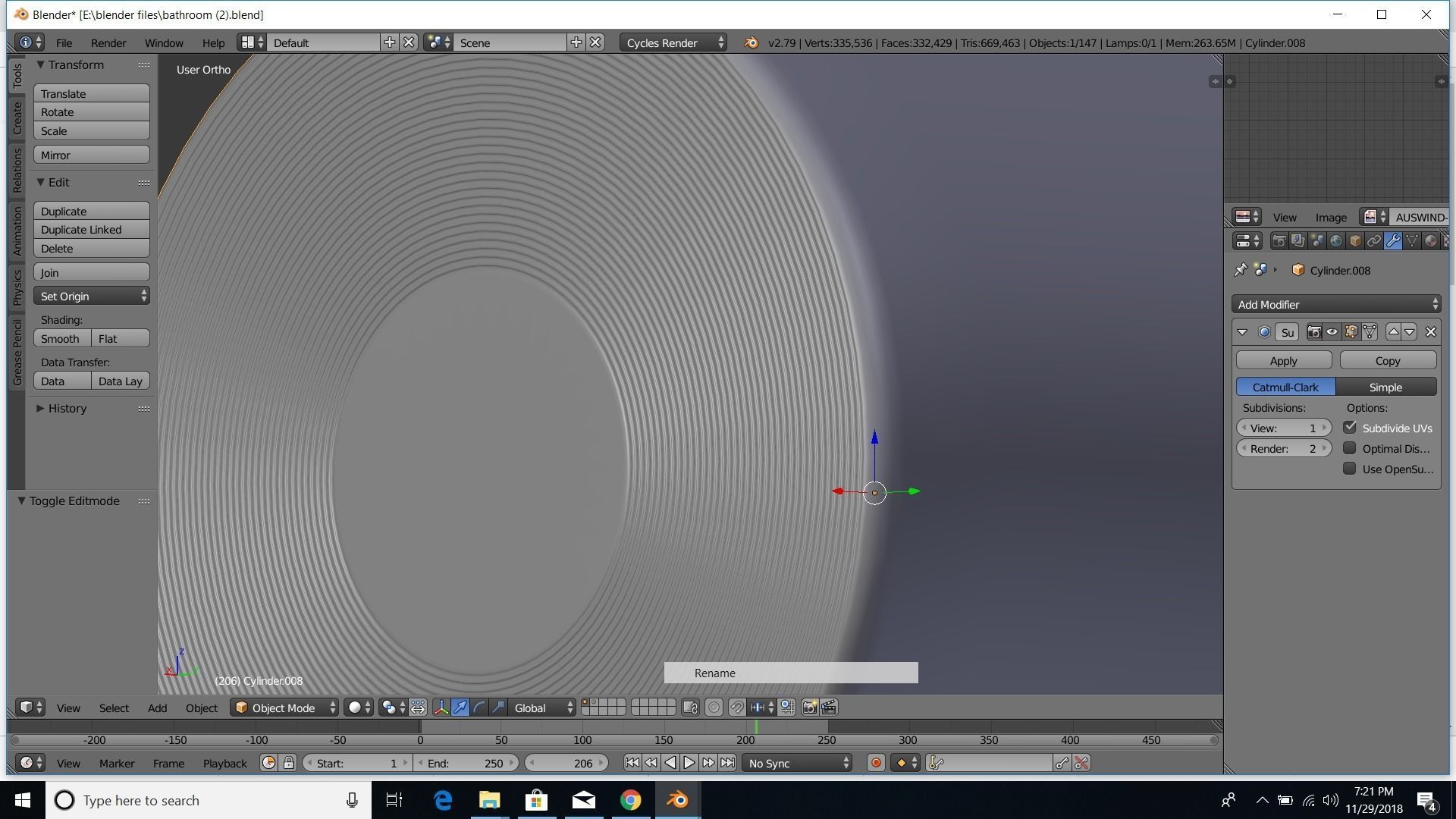Open the Constraints chain-link properties icon
1456x819 pixels.
[x=1374, y=241]
